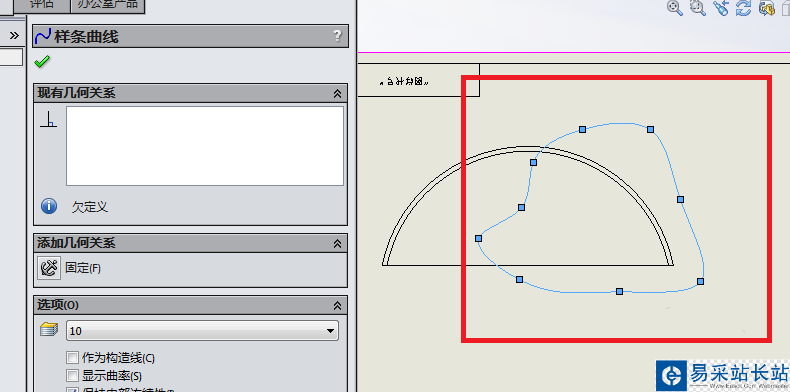Open the layer dropdown showing 10
Image resolution: width=790 pixels, height=392 pixels.
pyautogui.click(x=202, y=331)
